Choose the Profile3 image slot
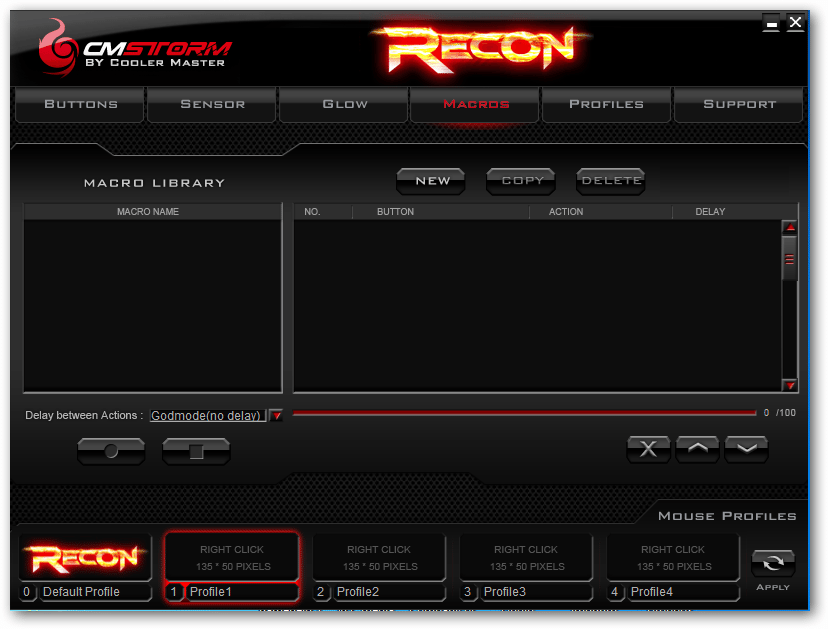828x629 pixels. pyautogui.click(x=526, y=558)
